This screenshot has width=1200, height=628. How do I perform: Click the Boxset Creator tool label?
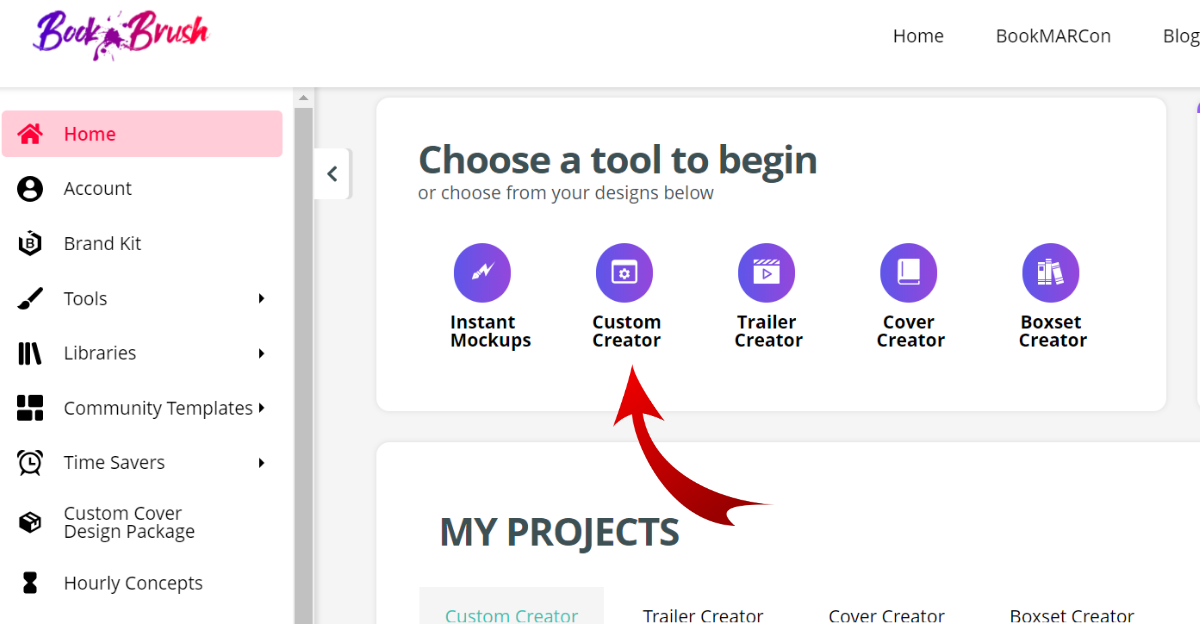click(x=1052, y=331)
